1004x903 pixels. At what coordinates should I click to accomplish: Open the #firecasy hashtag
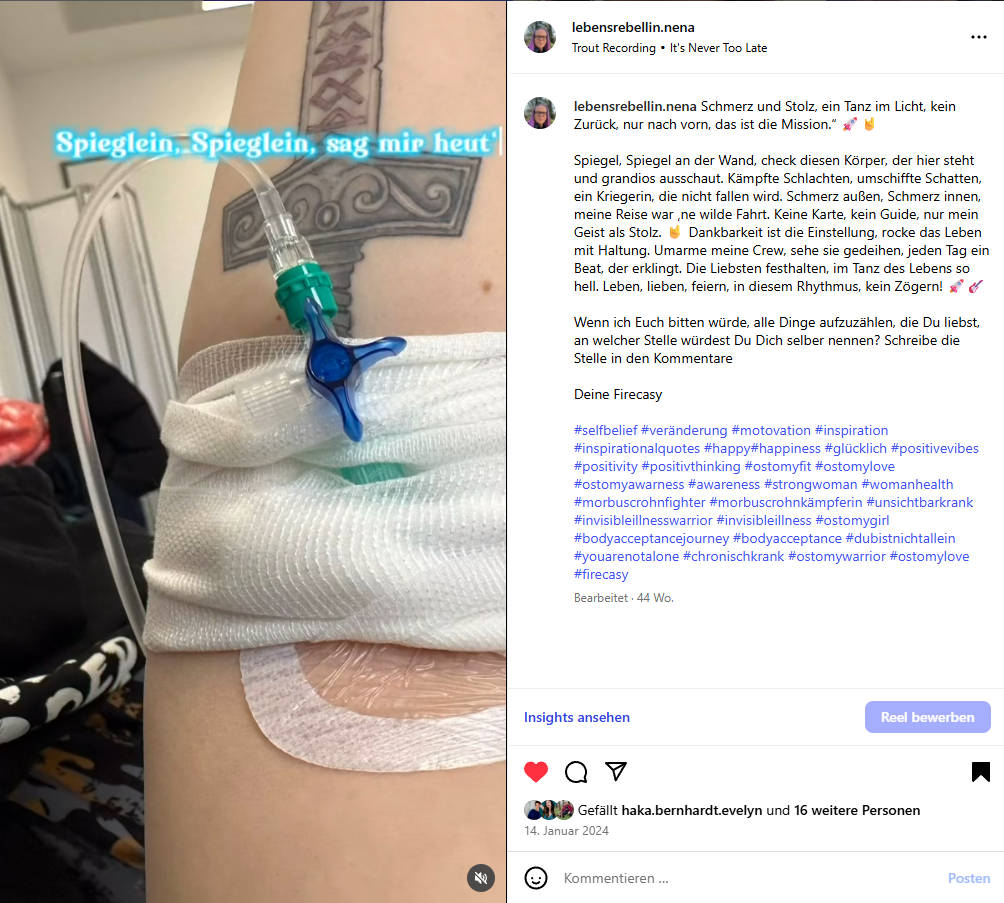pyautogui.click(x=601, y=574)
